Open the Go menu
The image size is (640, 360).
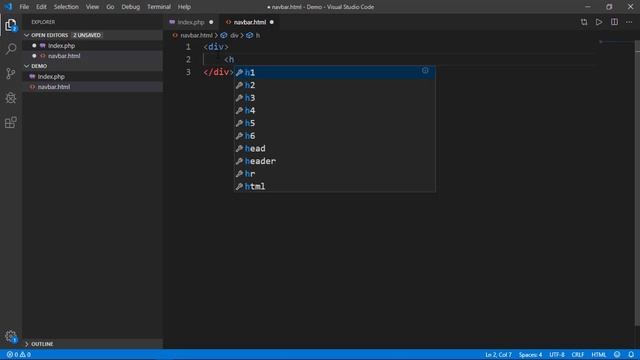[110, 7]
